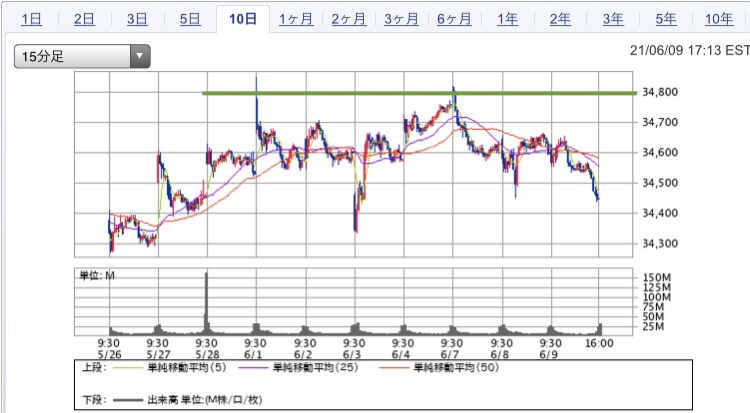Click the green 34,800 resistance line
This screenshot has height=413, width=750.
point(420,93)
